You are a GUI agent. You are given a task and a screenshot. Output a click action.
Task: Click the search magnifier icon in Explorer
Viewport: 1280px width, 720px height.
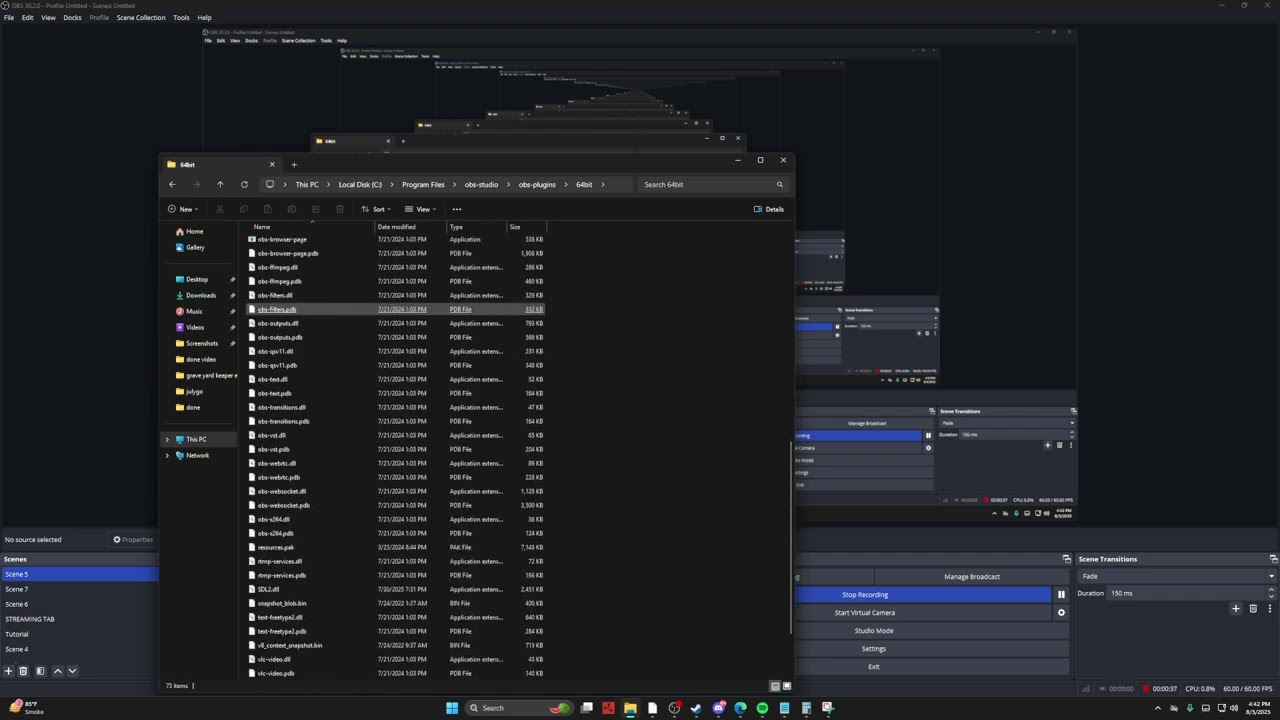(780, 185)
